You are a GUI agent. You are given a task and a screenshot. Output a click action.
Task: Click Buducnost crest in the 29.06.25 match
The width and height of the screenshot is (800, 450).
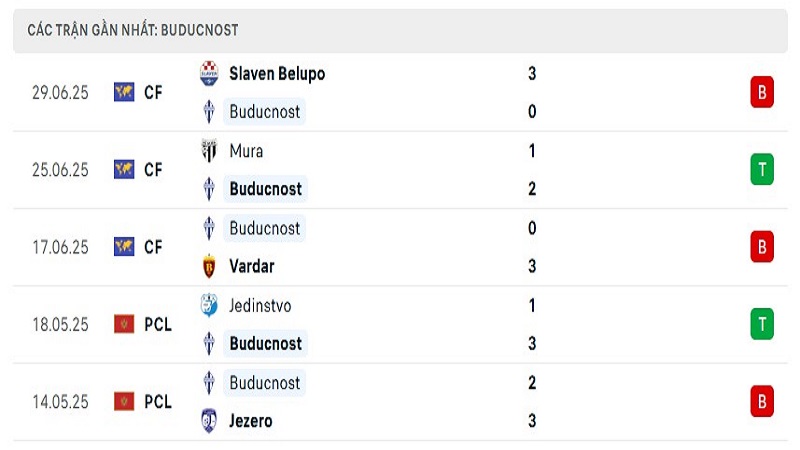209,112
